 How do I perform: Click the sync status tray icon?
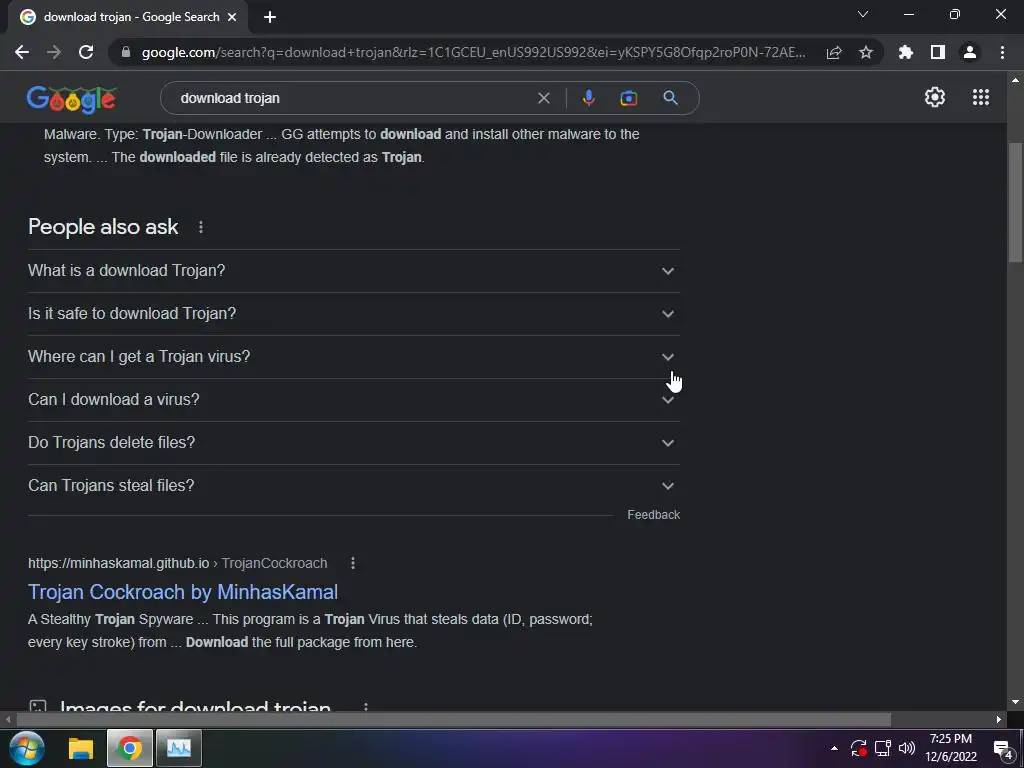click(858, 748)
